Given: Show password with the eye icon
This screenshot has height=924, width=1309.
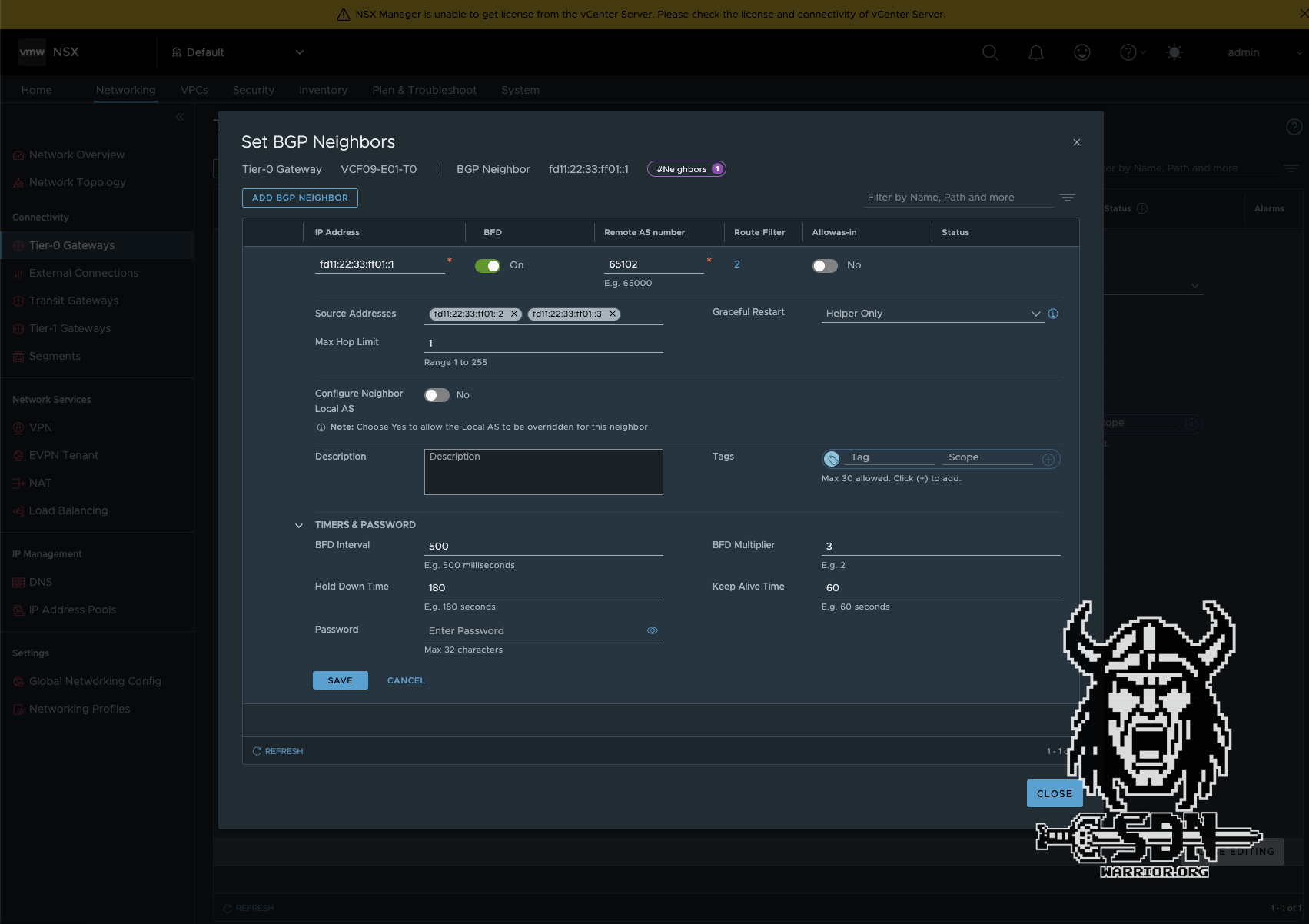Looking at the screenshot, I should click(x=653, y=630).
